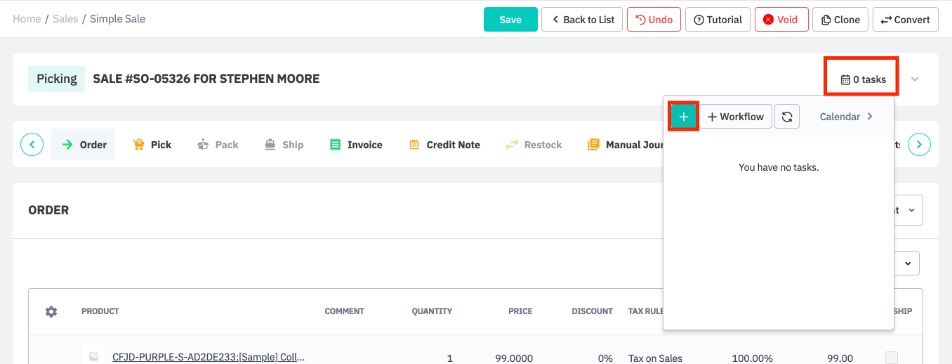
Task: Go to Sales in breadcrumb
Action: (65, 19)
